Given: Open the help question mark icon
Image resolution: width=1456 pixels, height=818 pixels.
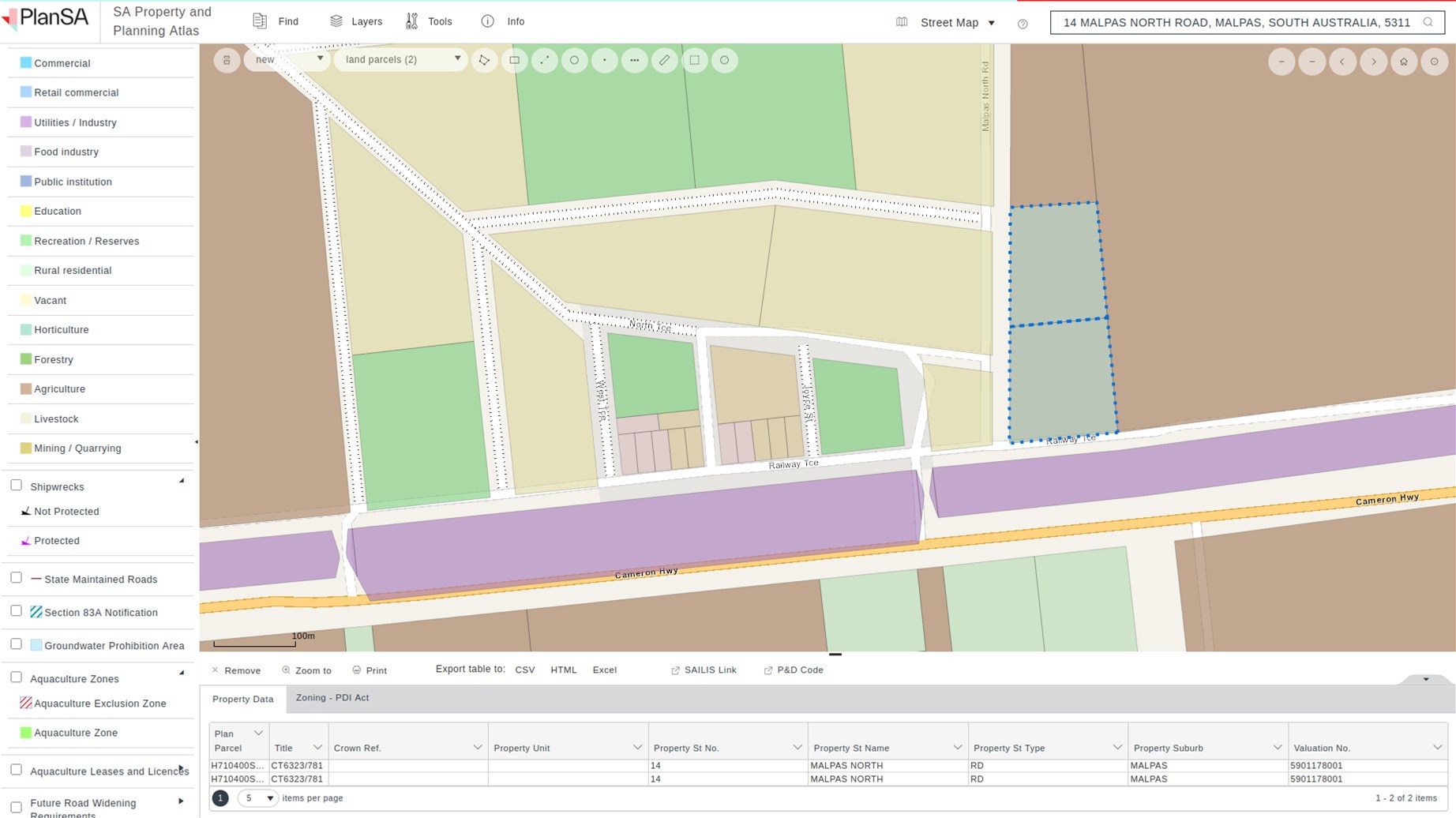Looking at the screenshot, I should (1023, 24).
